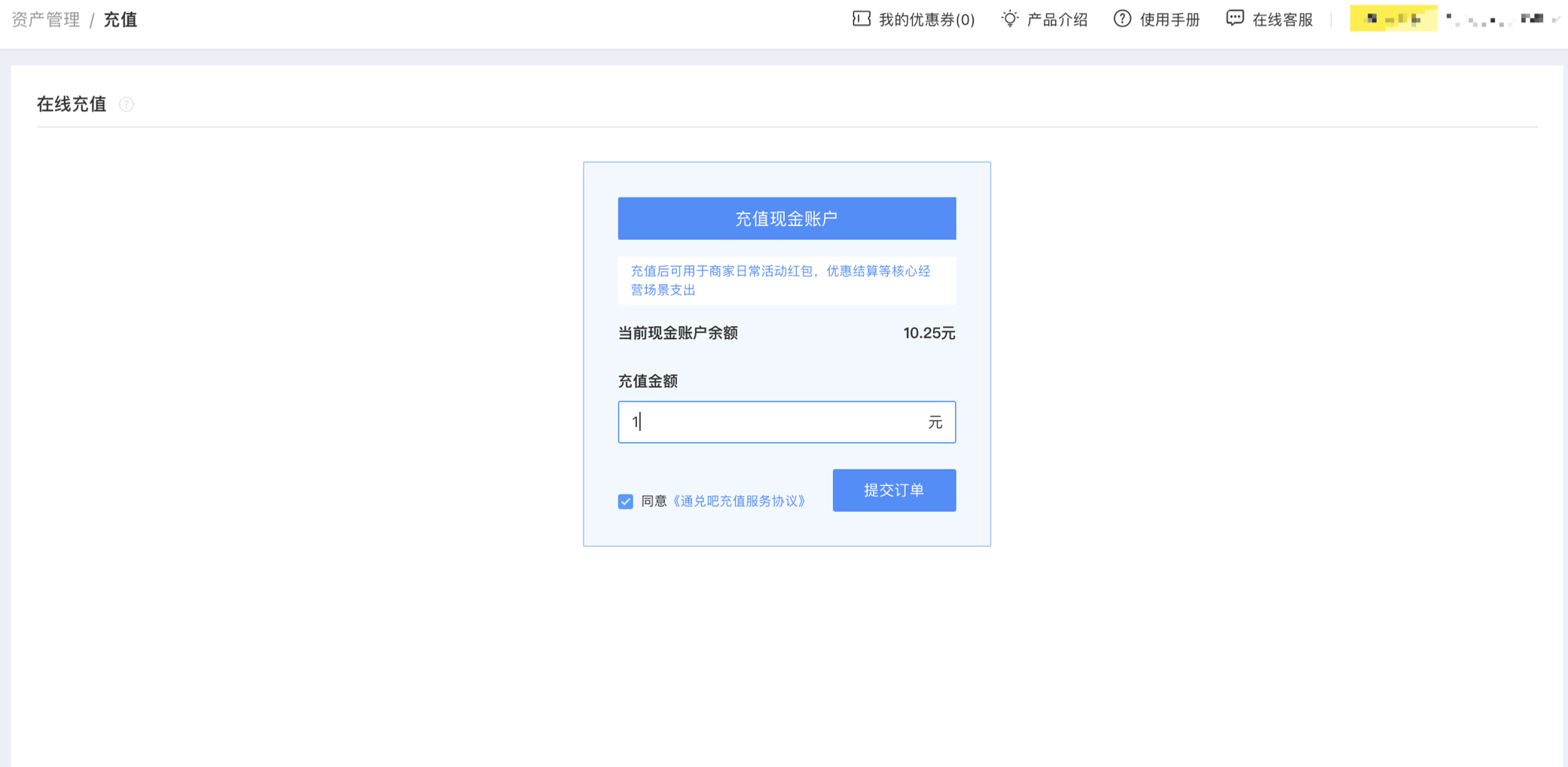
Task: Click the 10.25元 balance amount
Action: tap(929, 333)
